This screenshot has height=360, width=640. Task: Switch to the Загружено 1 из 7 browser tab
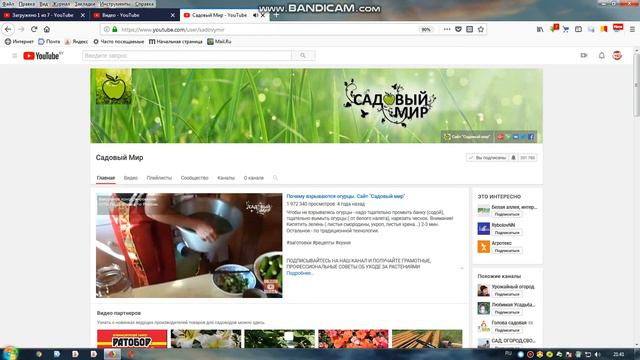click(x=44, y=15)
